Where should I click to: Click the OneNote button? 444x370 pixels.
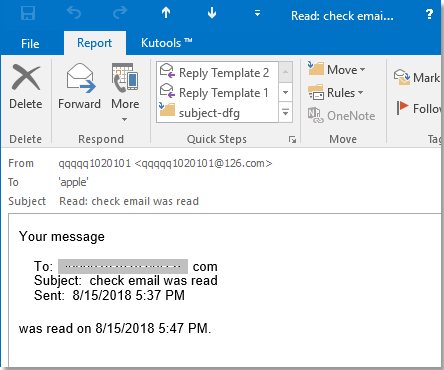[x=342, y=116]
